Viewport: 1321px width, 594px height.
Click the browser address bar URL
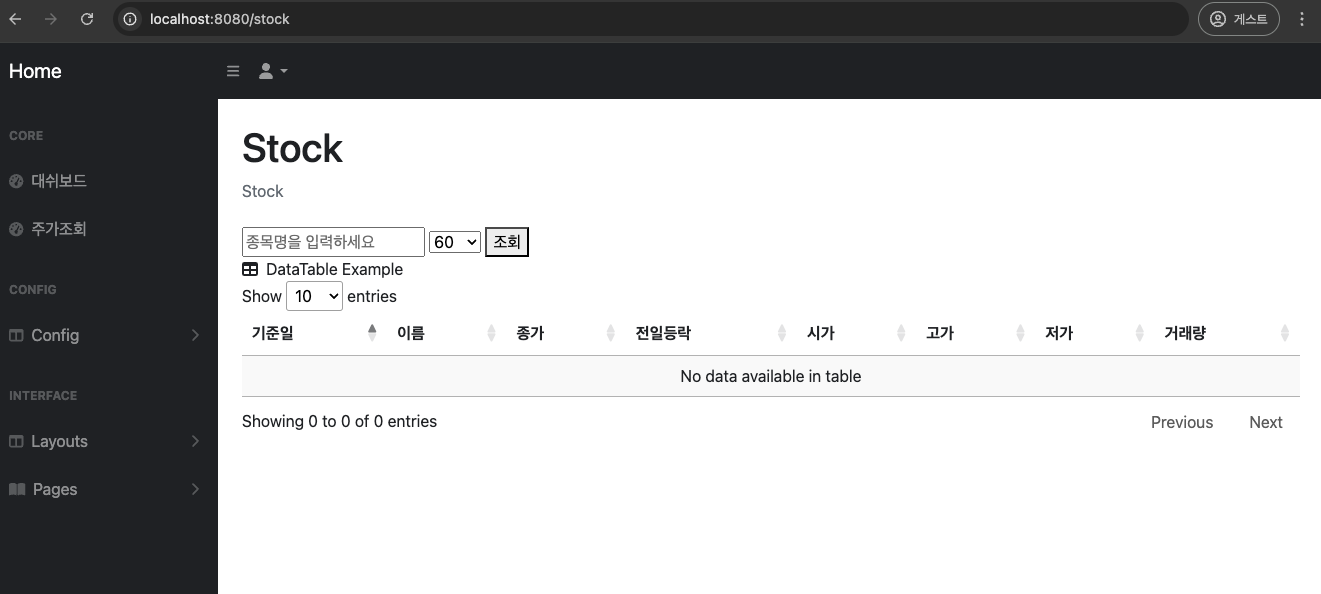[219, 19]
